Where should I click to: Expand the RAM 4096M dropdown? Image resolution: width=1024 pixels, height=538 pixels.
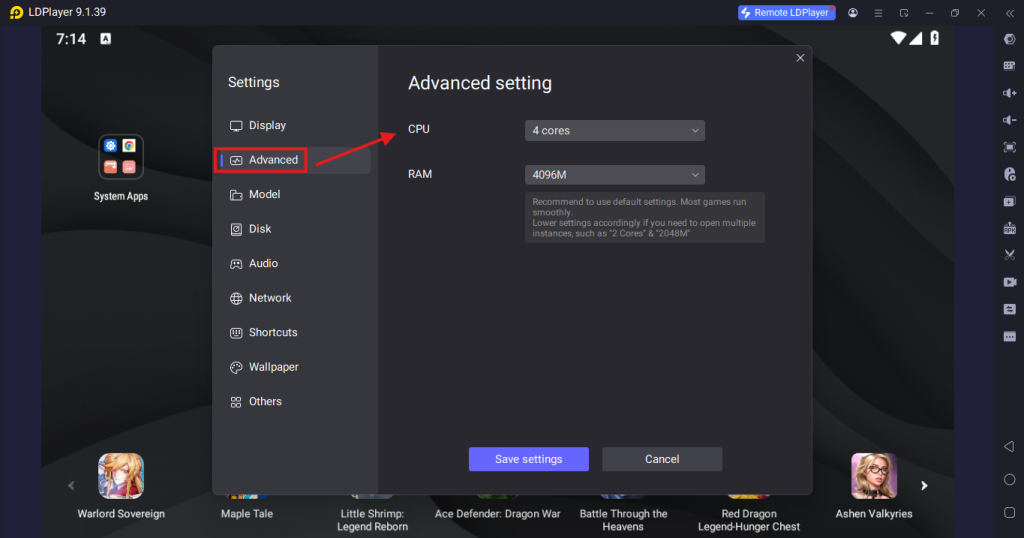[614, 175]
